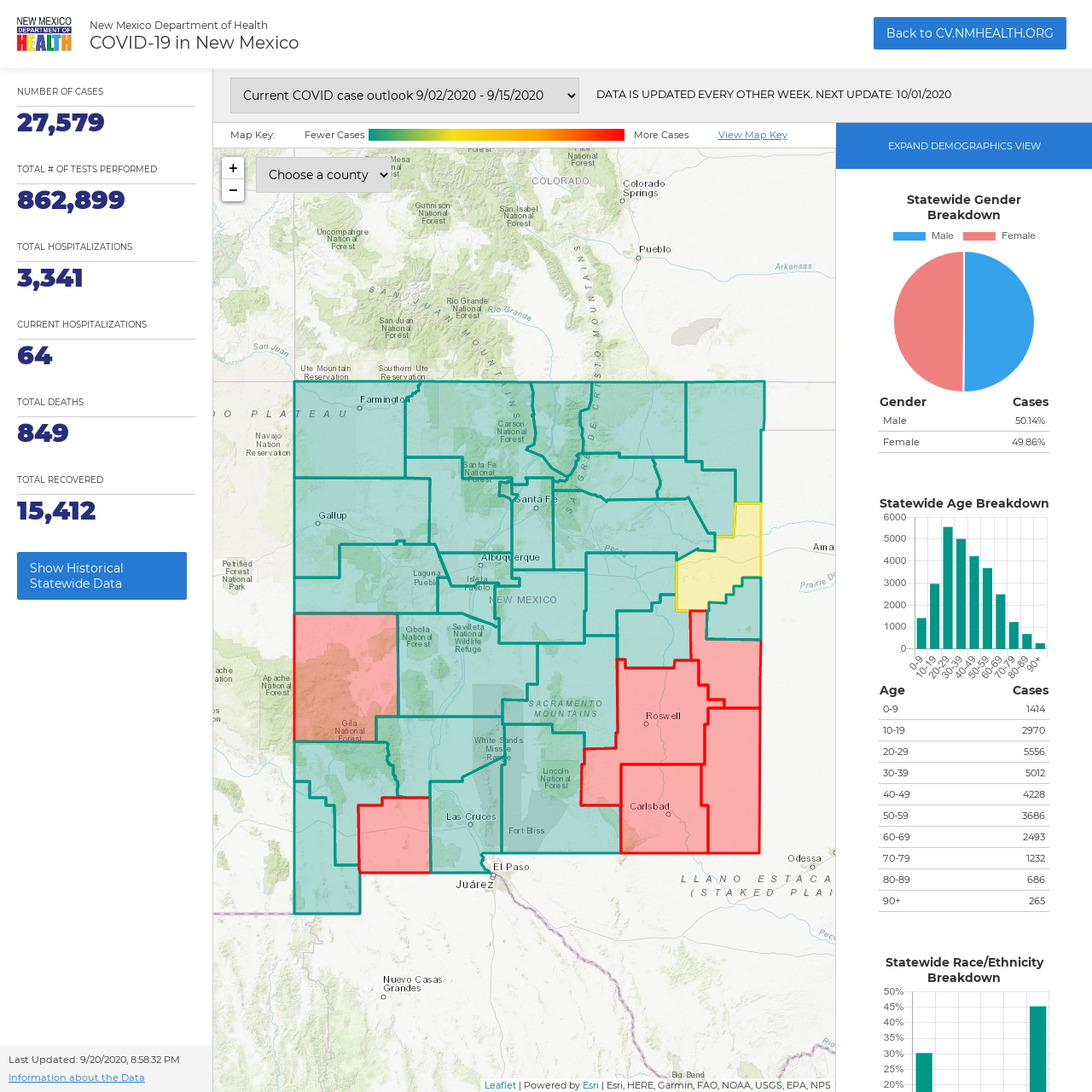
Task: Open the Choose a county dropdown
Action: (323, 175)
